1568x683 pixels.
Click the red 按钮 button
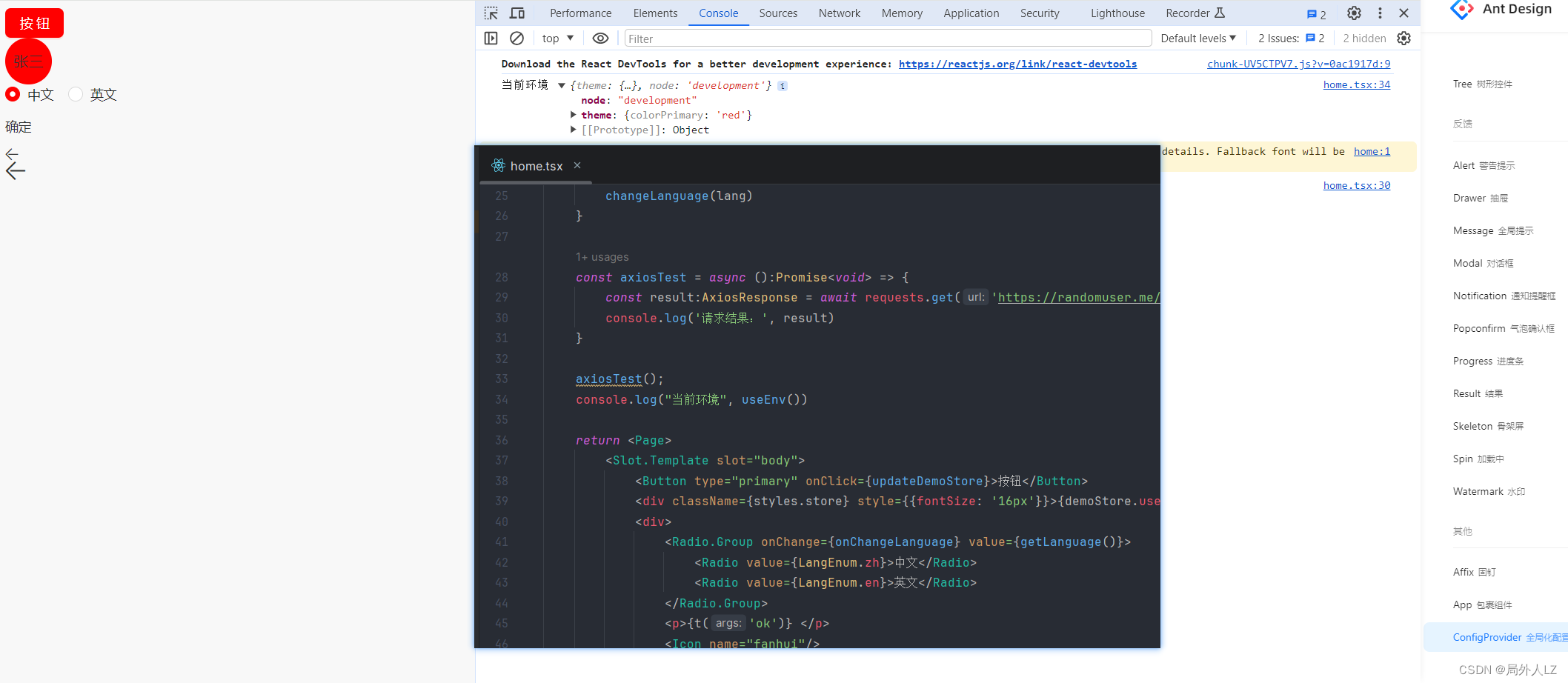[x=34, y=23]
